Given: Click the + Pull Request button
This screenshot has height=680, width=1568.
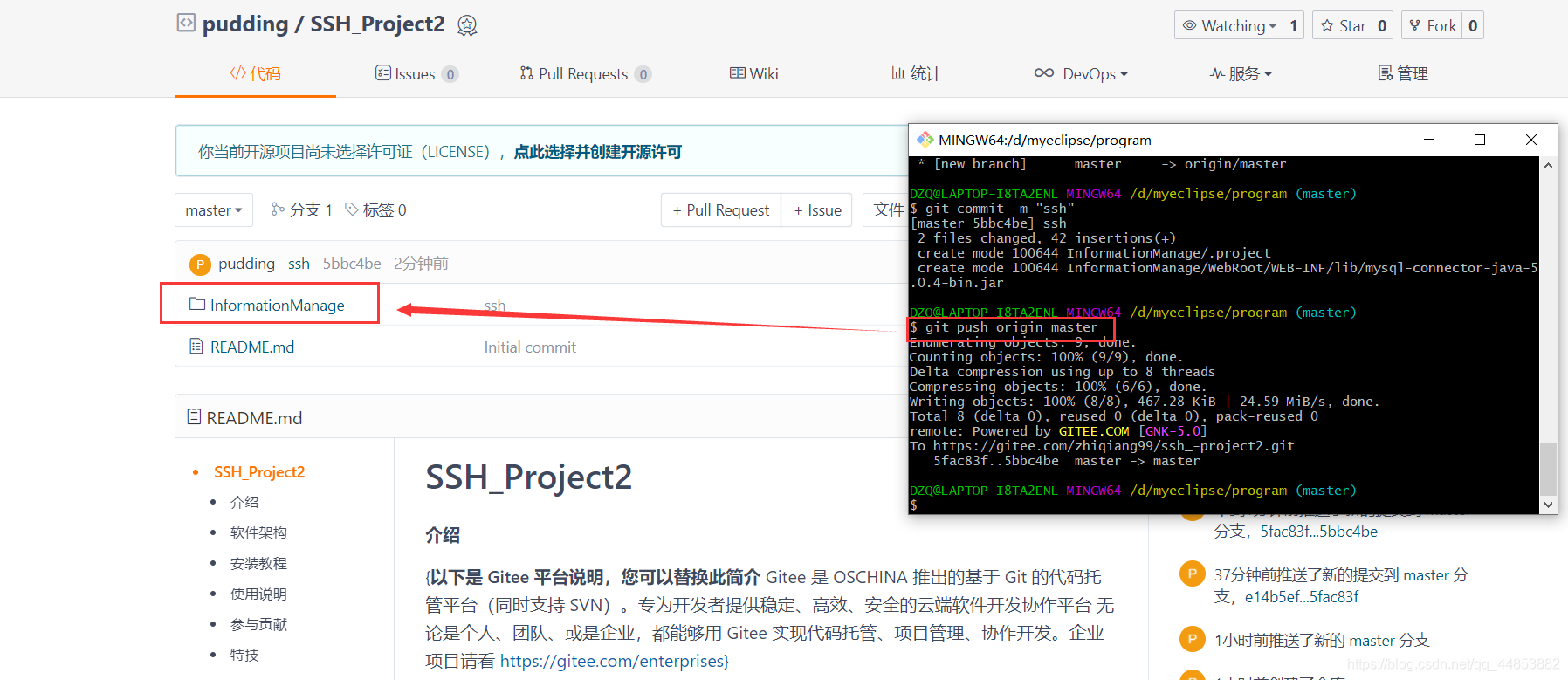Looking at the screenshot, I should click(721, 210).
